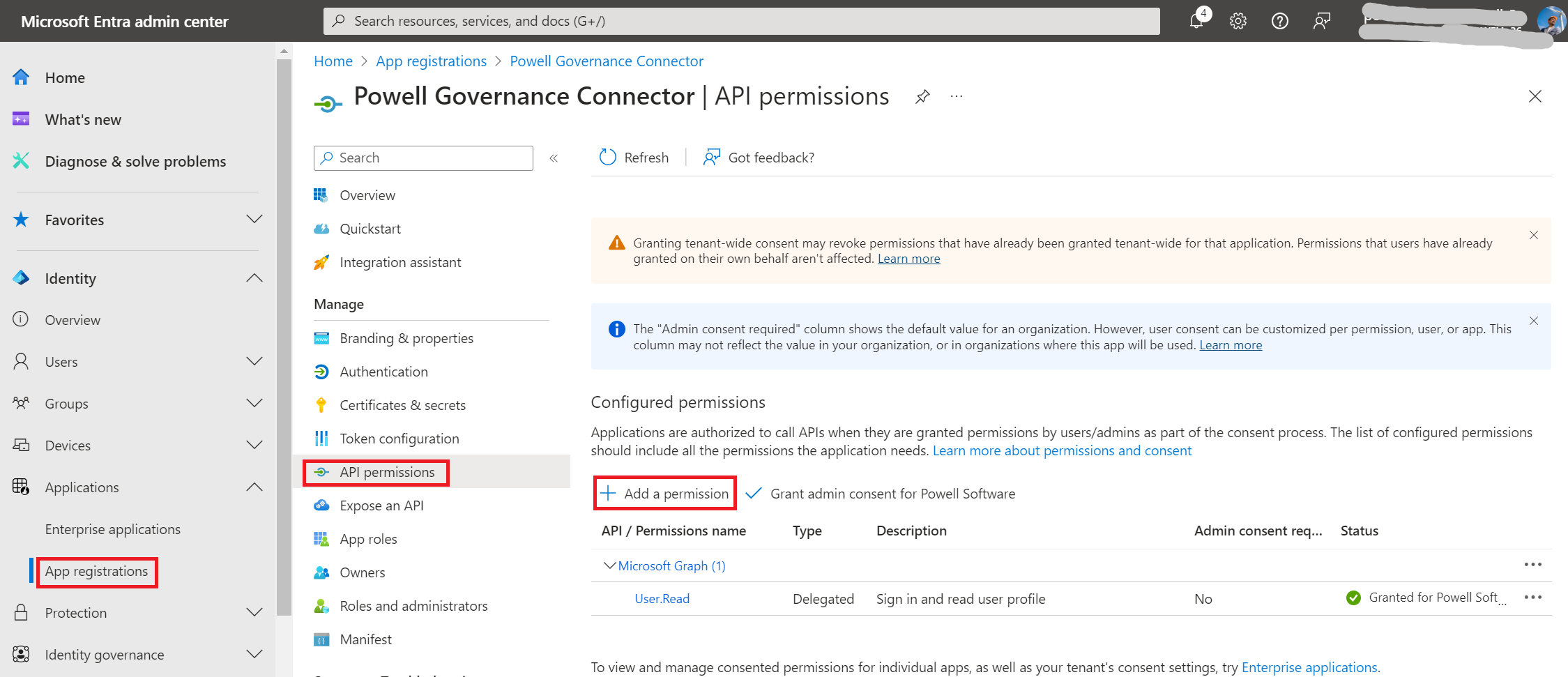This screenshot has height=677, width=1568.
Task: Select Token configuration menu item
Action: (399, 439)
